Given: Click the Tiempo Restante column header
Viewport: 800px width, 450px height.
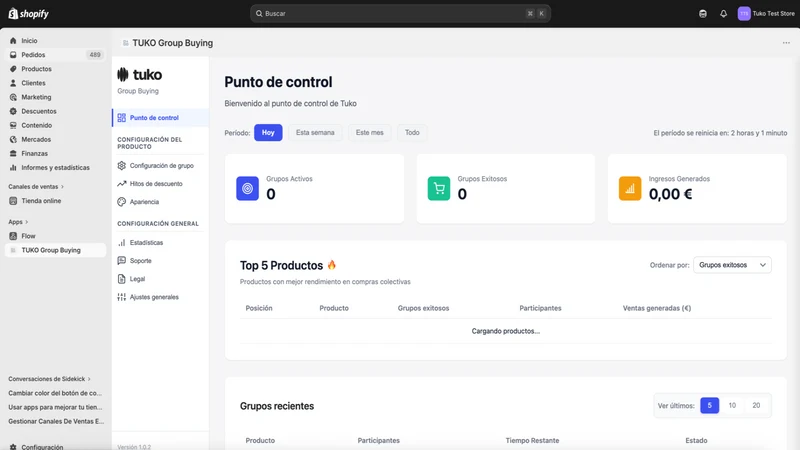Looking at the screenshot, I should tap(532, 440).
